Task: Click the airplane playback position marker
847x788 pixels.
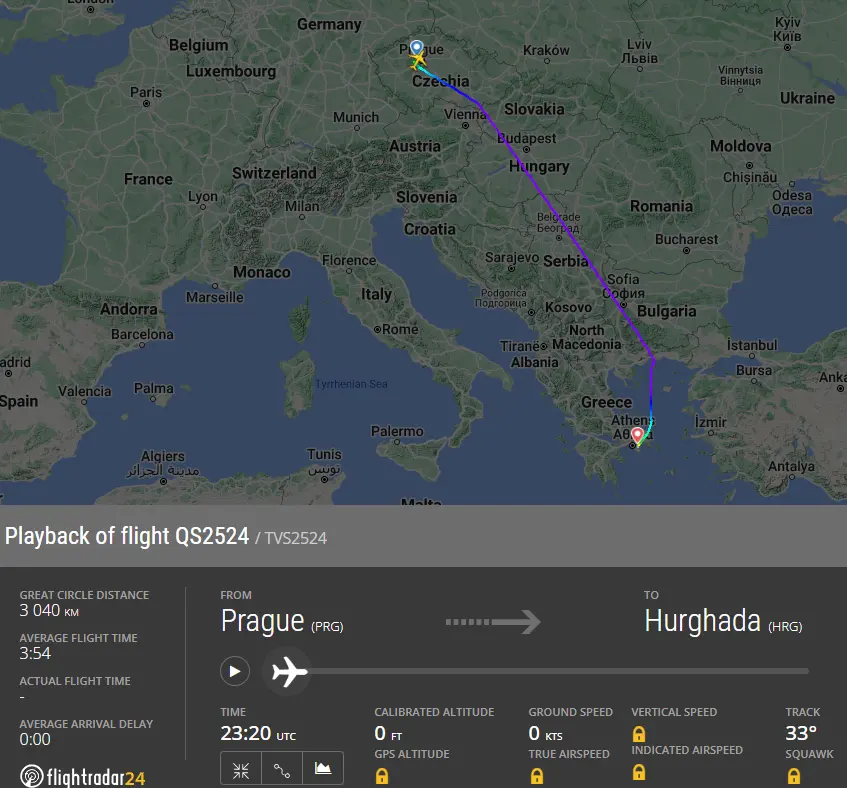Action: point(288,671)
